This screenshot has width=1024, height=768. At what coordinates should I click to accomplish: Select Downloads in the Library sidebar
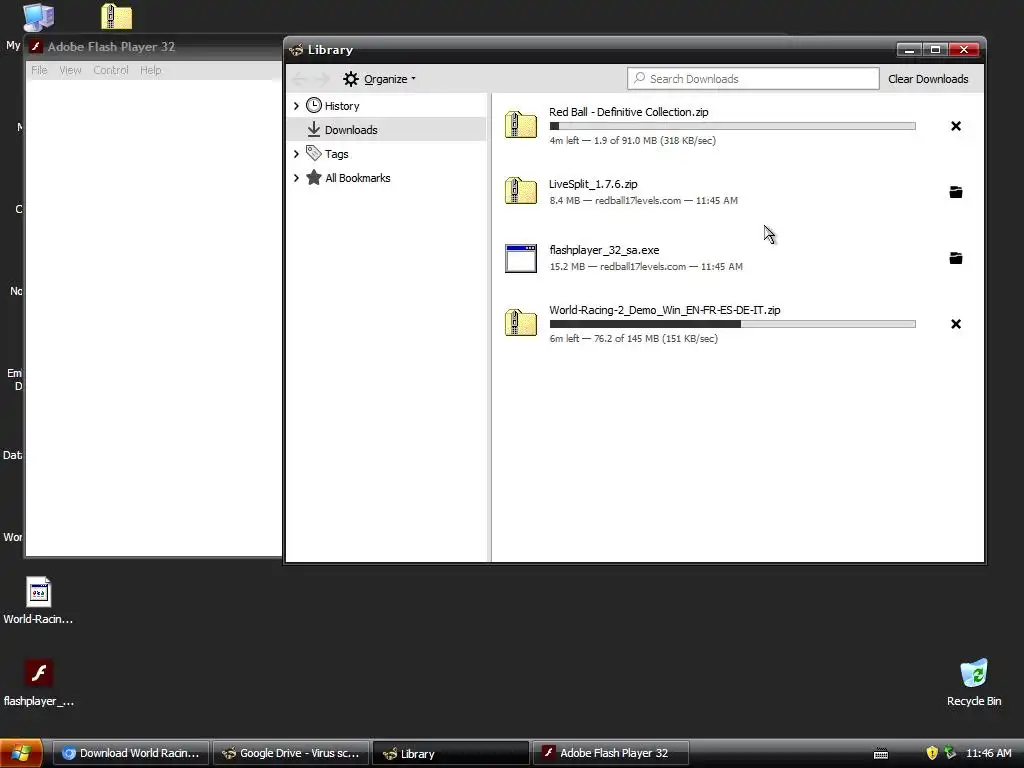tap(387, 129)
